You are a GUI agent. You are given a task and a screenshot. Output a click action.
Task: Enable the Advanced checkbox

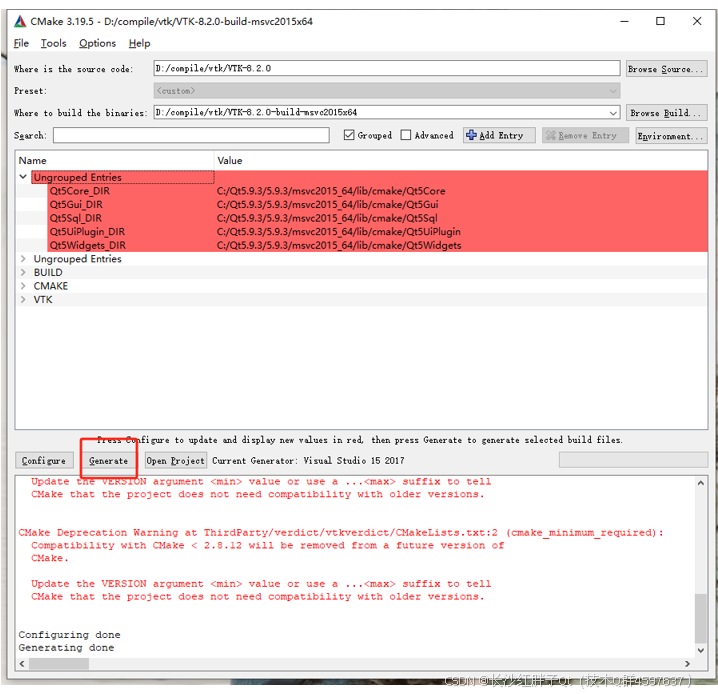[x=406, y=135]
